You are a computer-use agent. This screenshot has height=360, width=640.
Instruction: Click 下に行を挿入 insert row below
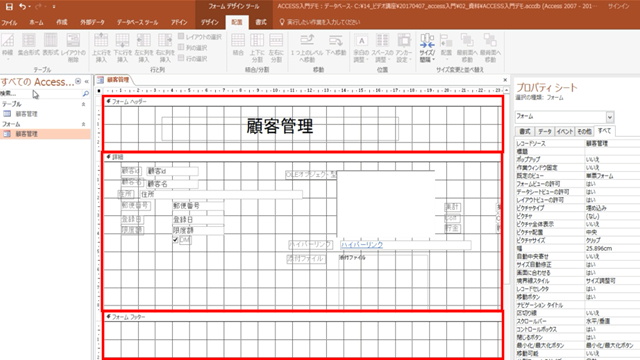[122, 47]
